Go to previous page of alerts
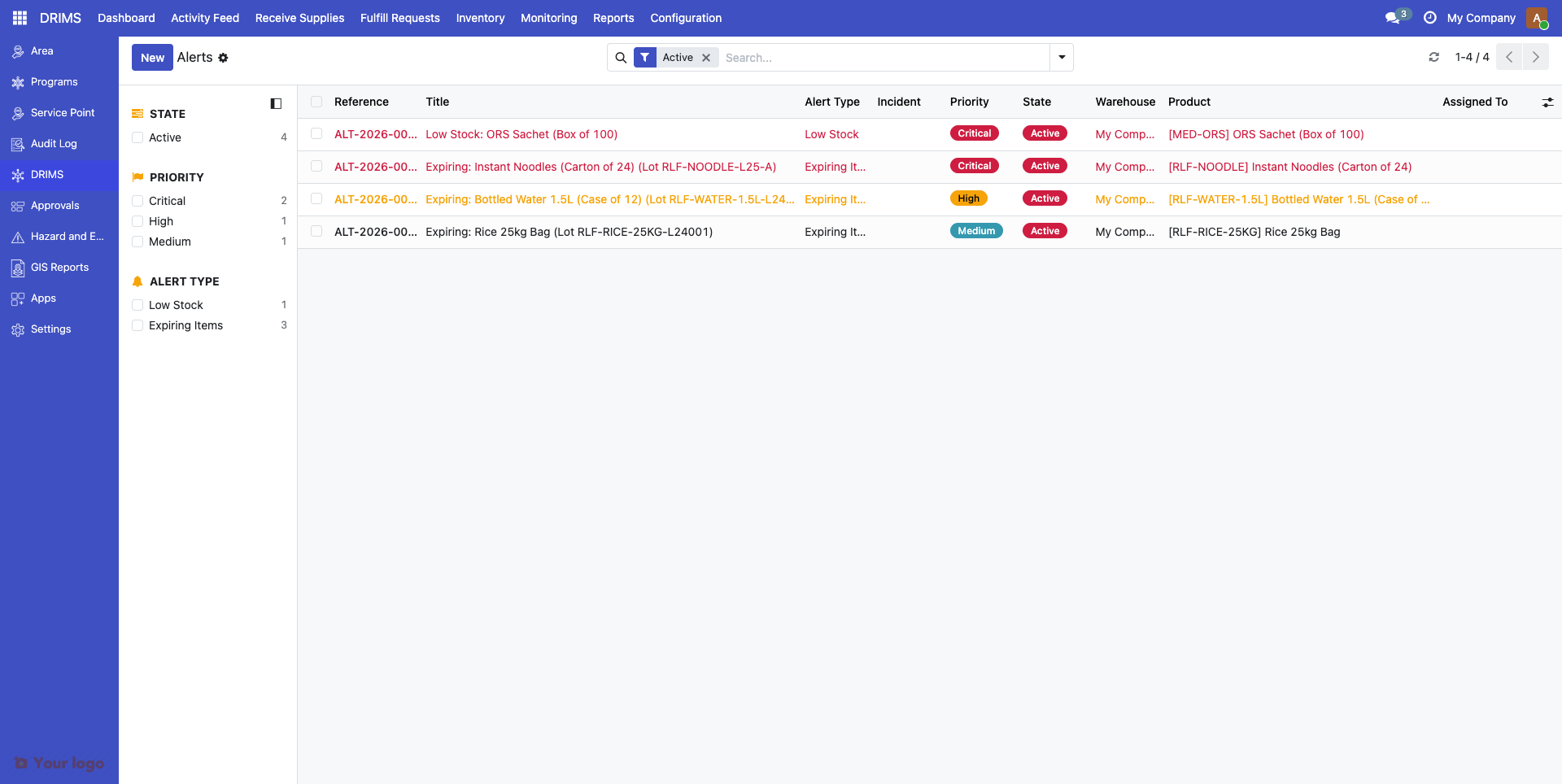The width and height of the screenshot is (1562, 784). pyautogui.click(x=1509, y=57)
